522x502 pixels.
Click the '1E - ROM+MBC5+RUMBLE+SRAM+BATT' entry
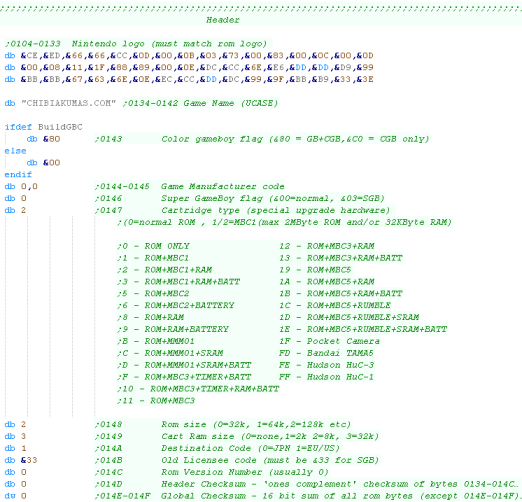[x=363, y=329]
